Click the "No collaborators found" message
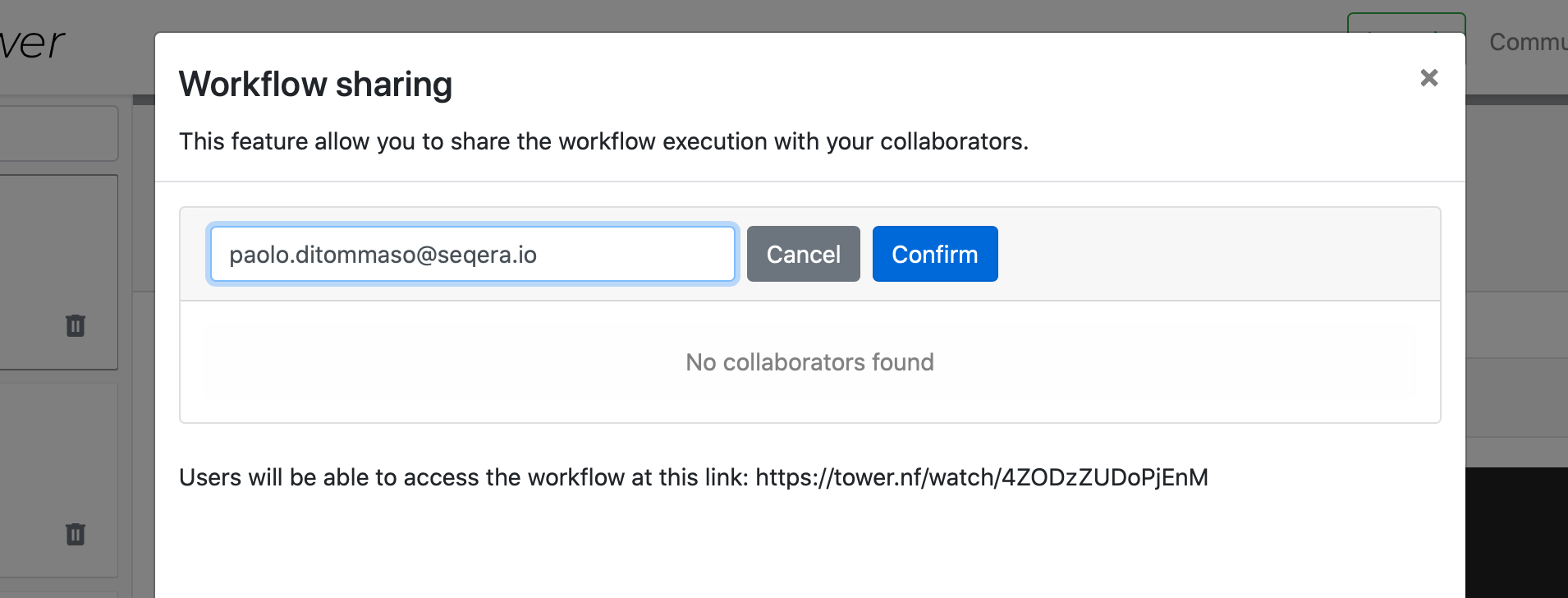Screen dimensions: 1568x598 [809, 362]
